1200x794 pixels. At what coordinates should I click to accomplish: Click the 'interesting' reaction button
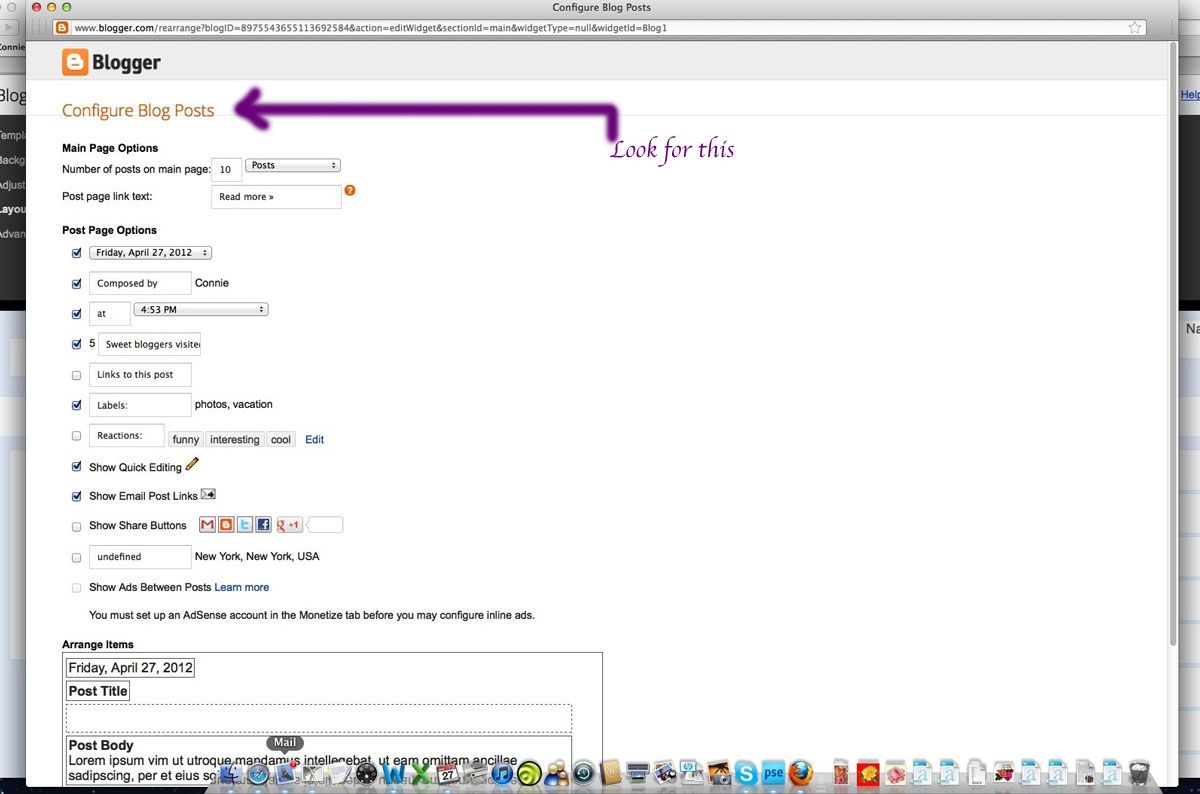[234, 440]
